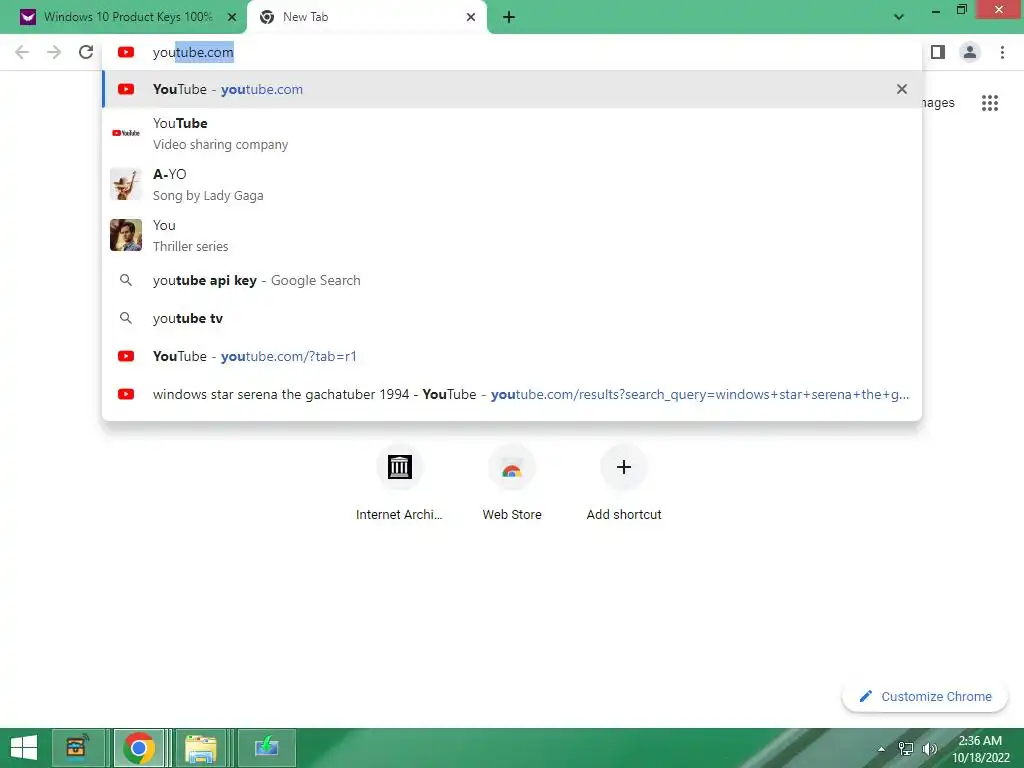Open the Chrome three-dot menu
The width and height of the screenshot is (1024, 768).
[1002, 52]
